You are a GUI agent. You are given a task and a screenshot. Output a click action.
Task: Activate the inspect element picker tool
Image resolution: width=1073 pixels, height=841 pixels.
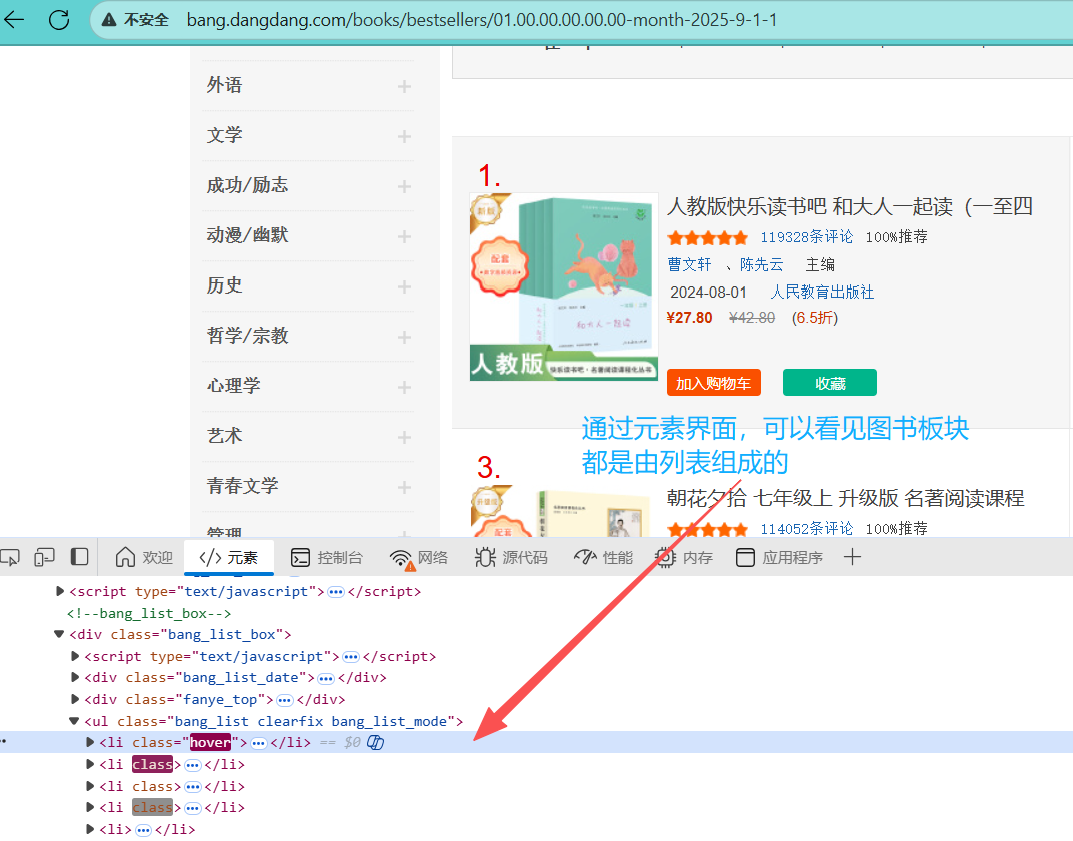10,558
